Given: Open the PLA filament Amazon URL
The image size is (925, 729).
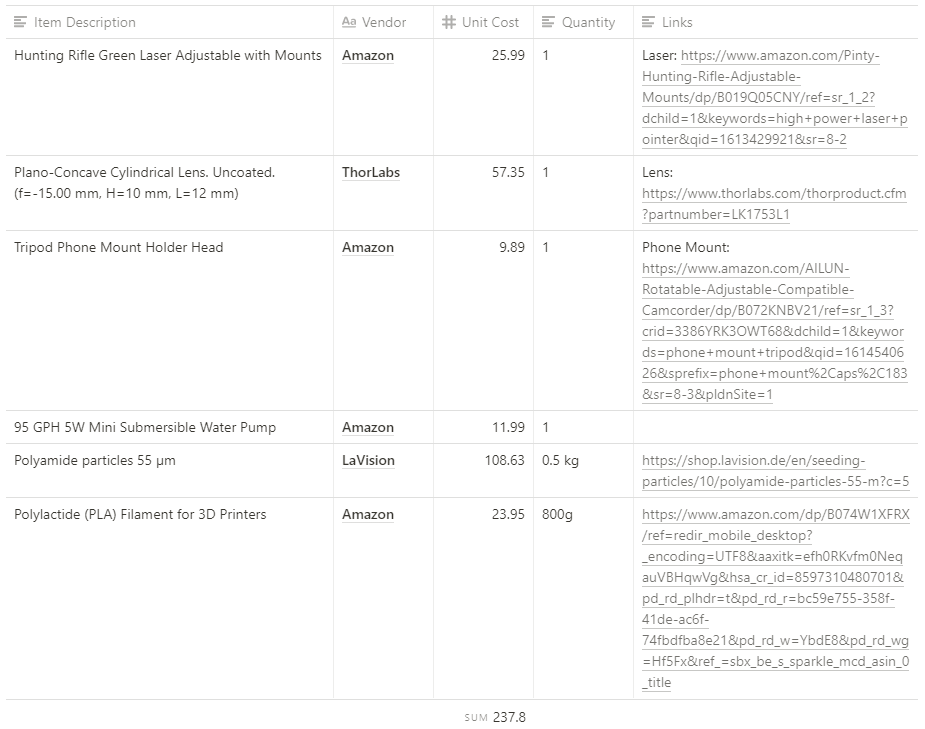Looking at the screenshot, I should pos(775,599).
